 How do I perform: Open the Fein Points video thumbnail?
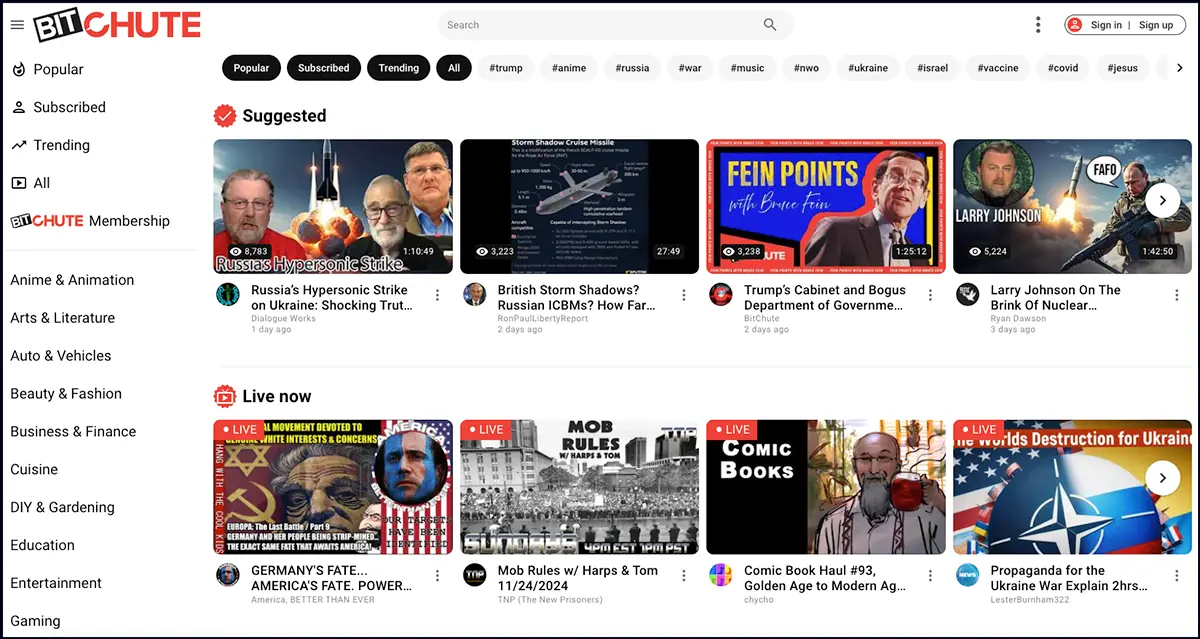coord(826,206)
